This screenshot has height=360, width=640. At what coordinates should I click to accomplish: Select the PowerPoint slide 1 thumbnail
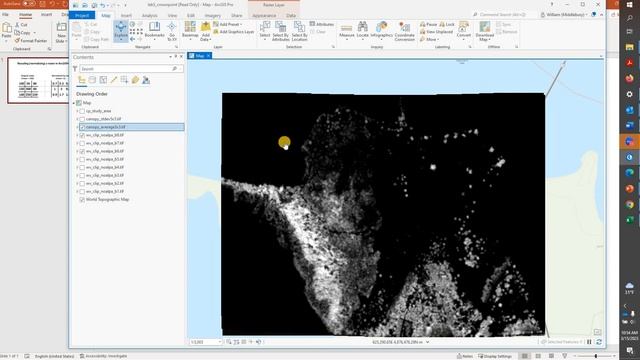click(38, 80)
